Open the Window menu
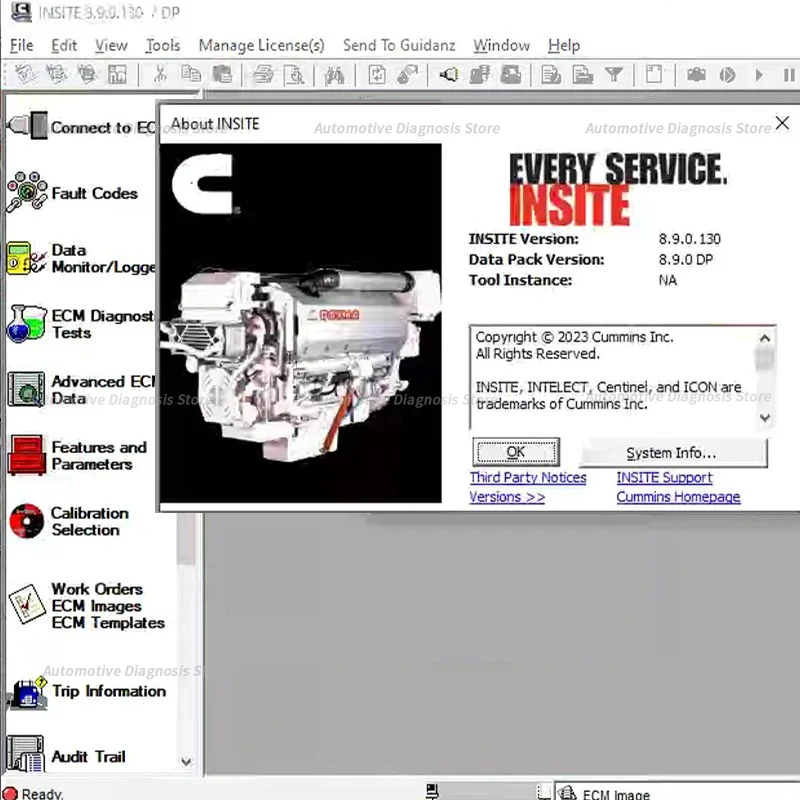The width and height of the screenshot is (800, 800). pos(502,45)
